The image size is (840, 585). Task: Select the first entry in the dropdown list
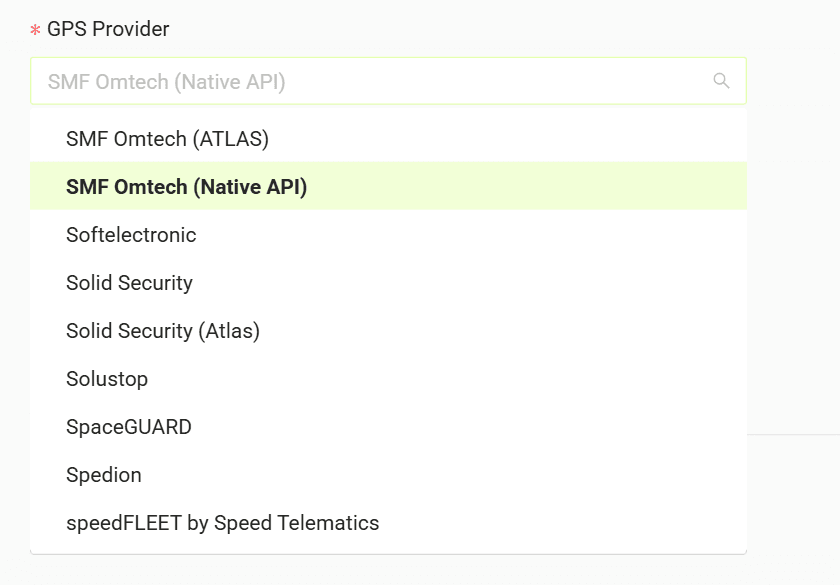pos(388,139)
